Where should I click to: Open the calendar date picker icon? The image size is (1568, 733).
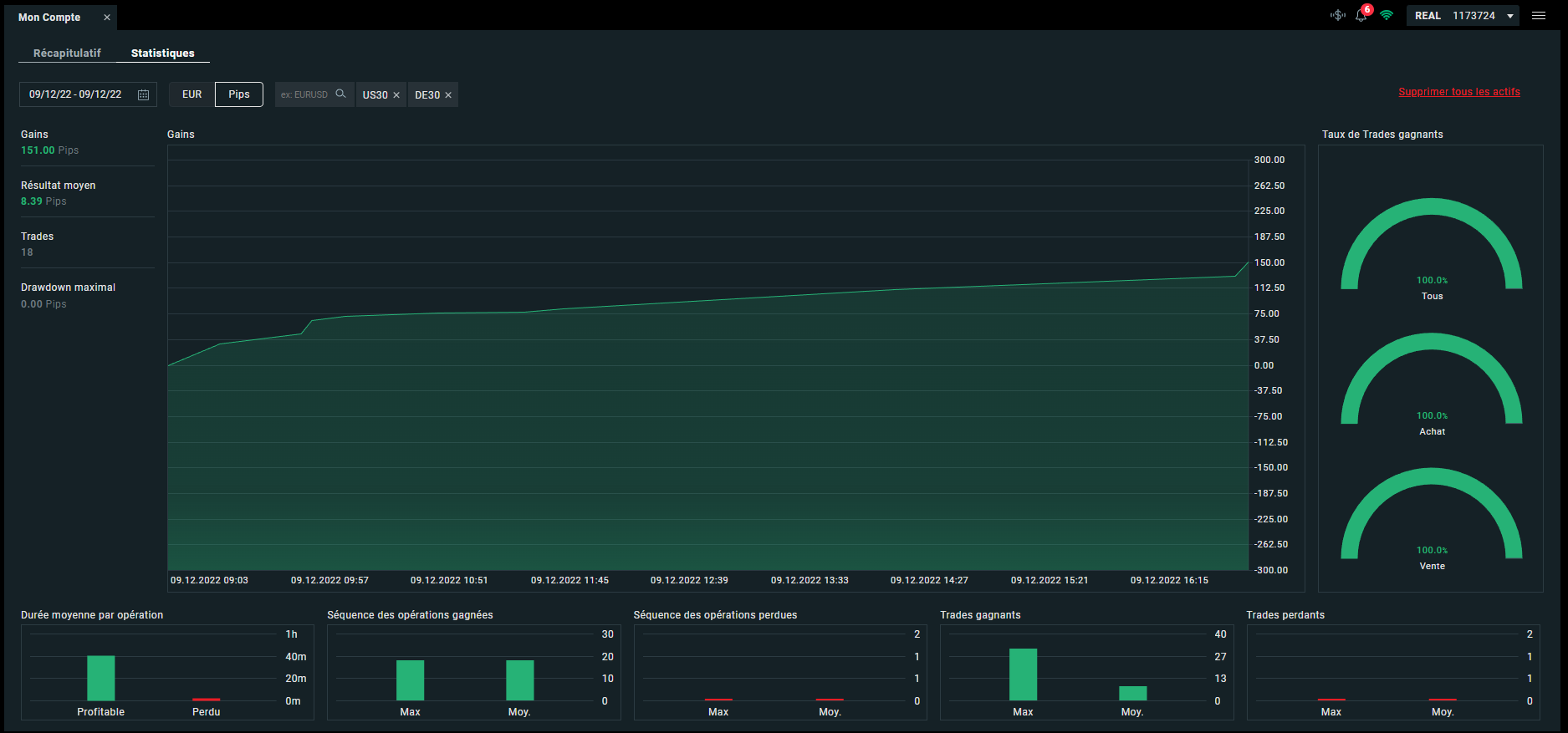143,94
